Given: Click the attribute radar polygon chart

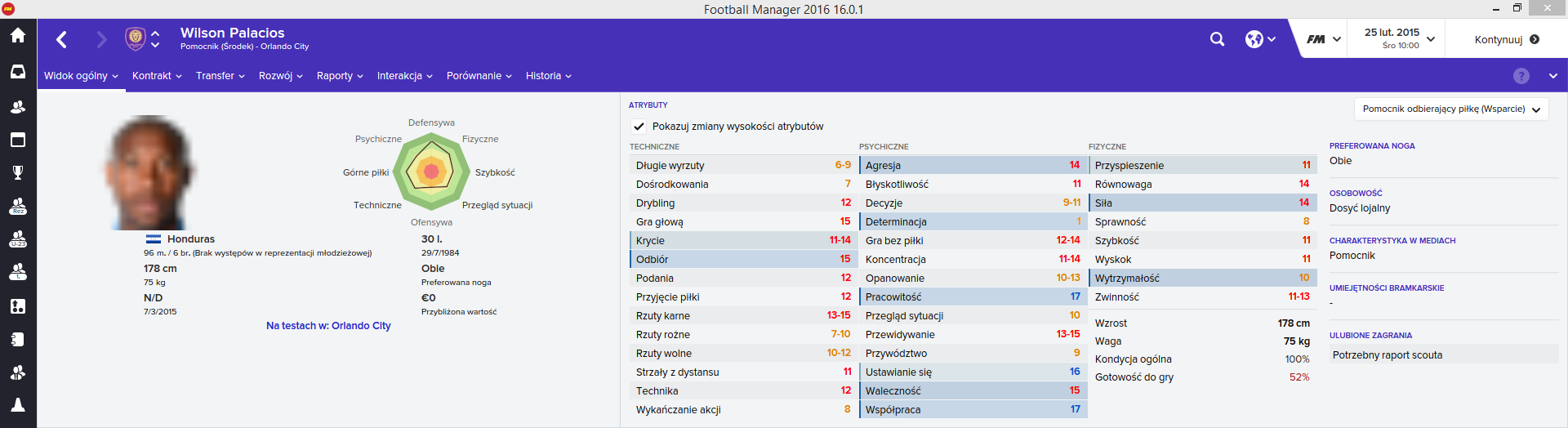Looking at the screenshot, I should (431, 172).
